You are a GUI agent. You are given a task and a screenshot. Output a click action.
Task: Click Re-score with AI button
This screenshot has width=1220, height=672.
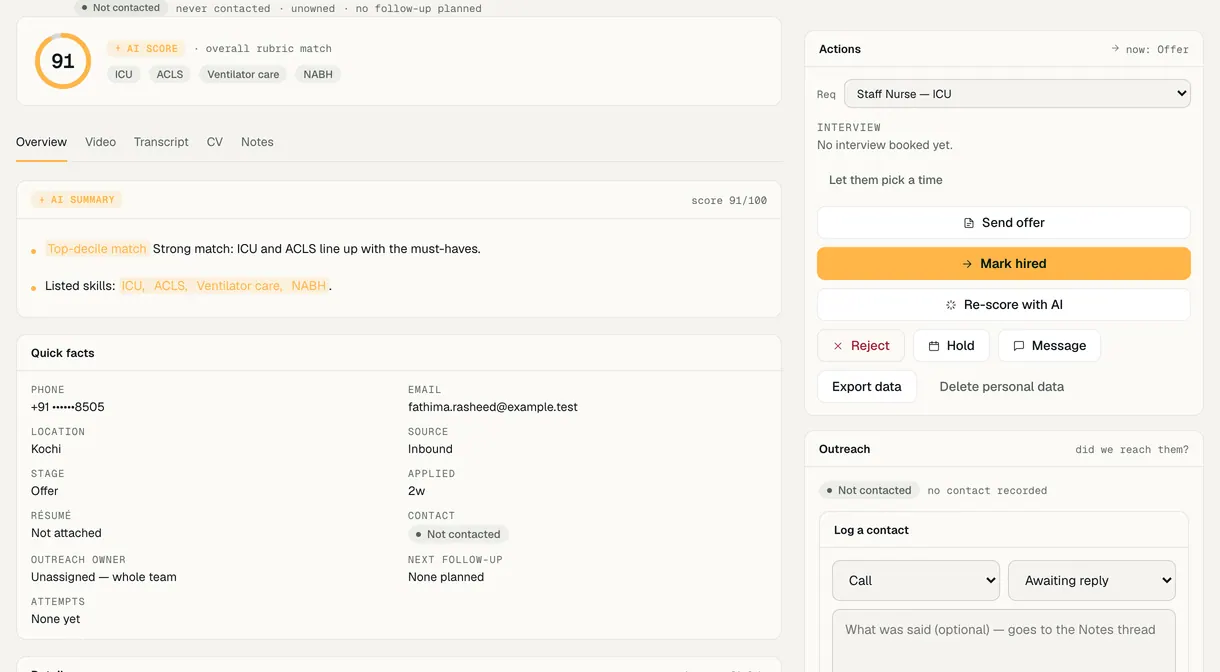click(1003, 305)
